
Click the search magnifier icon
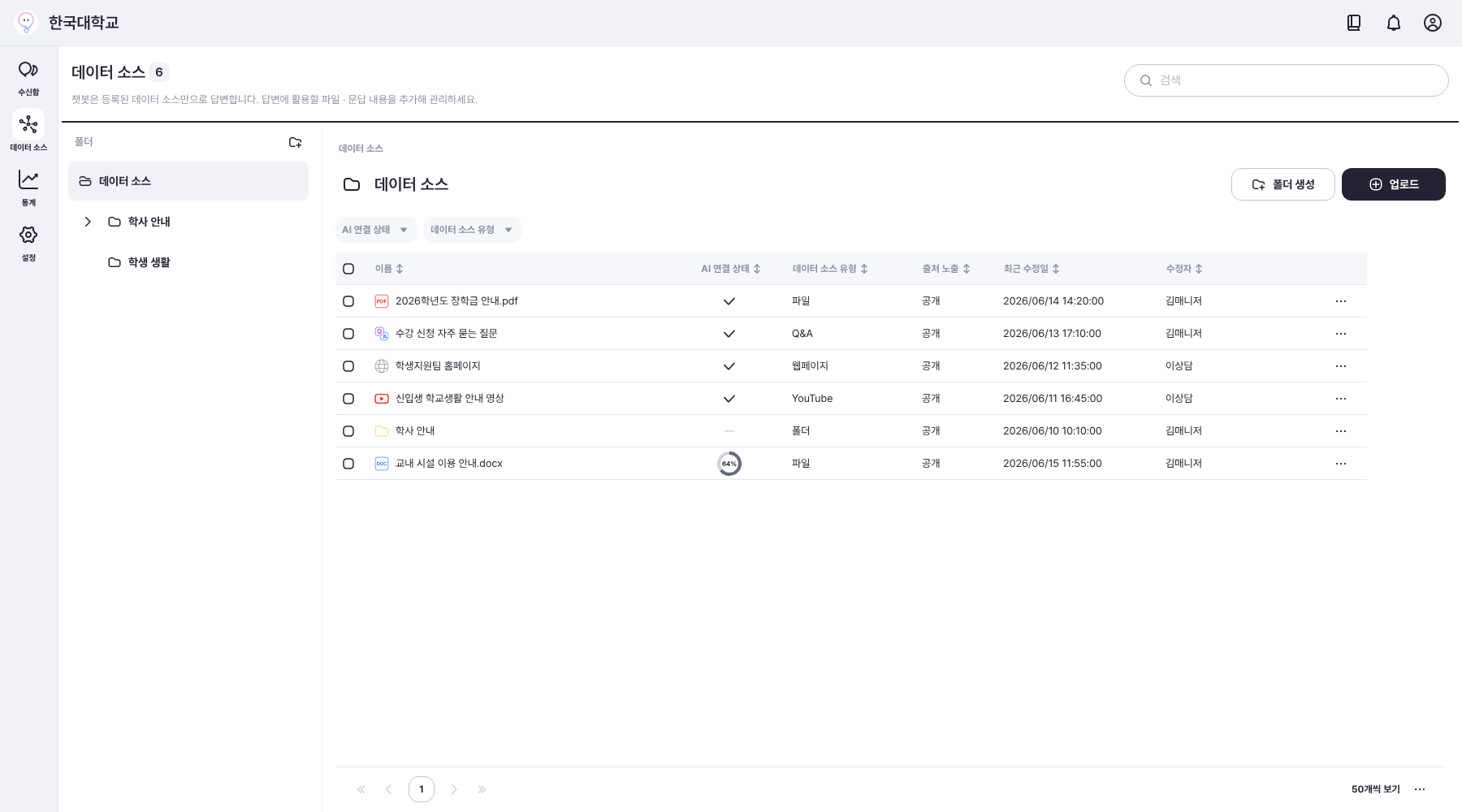click(x=1146, y=80)
